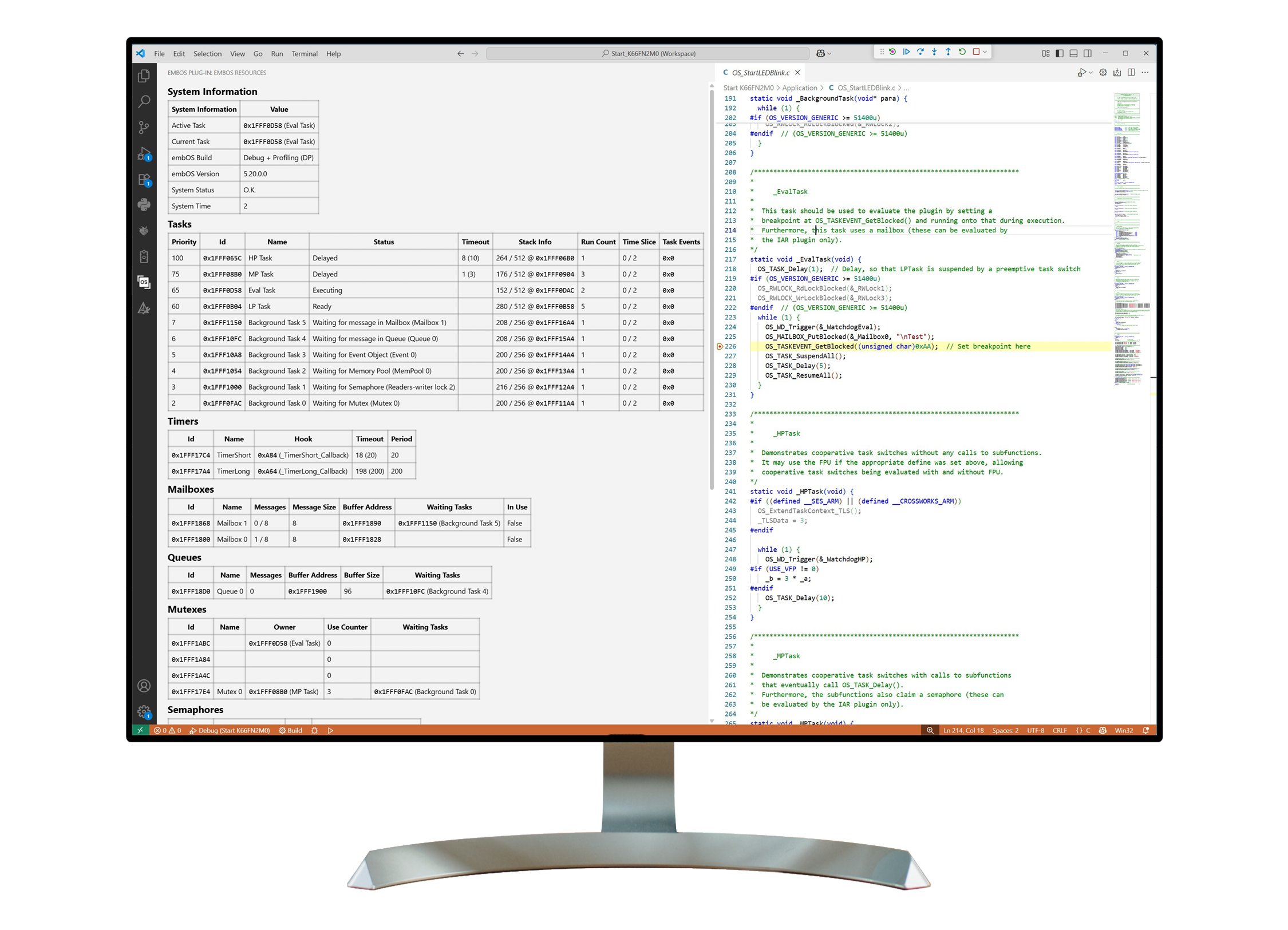Open the Terminal menu
1288x930 pixels.
[x=304, y=54]
